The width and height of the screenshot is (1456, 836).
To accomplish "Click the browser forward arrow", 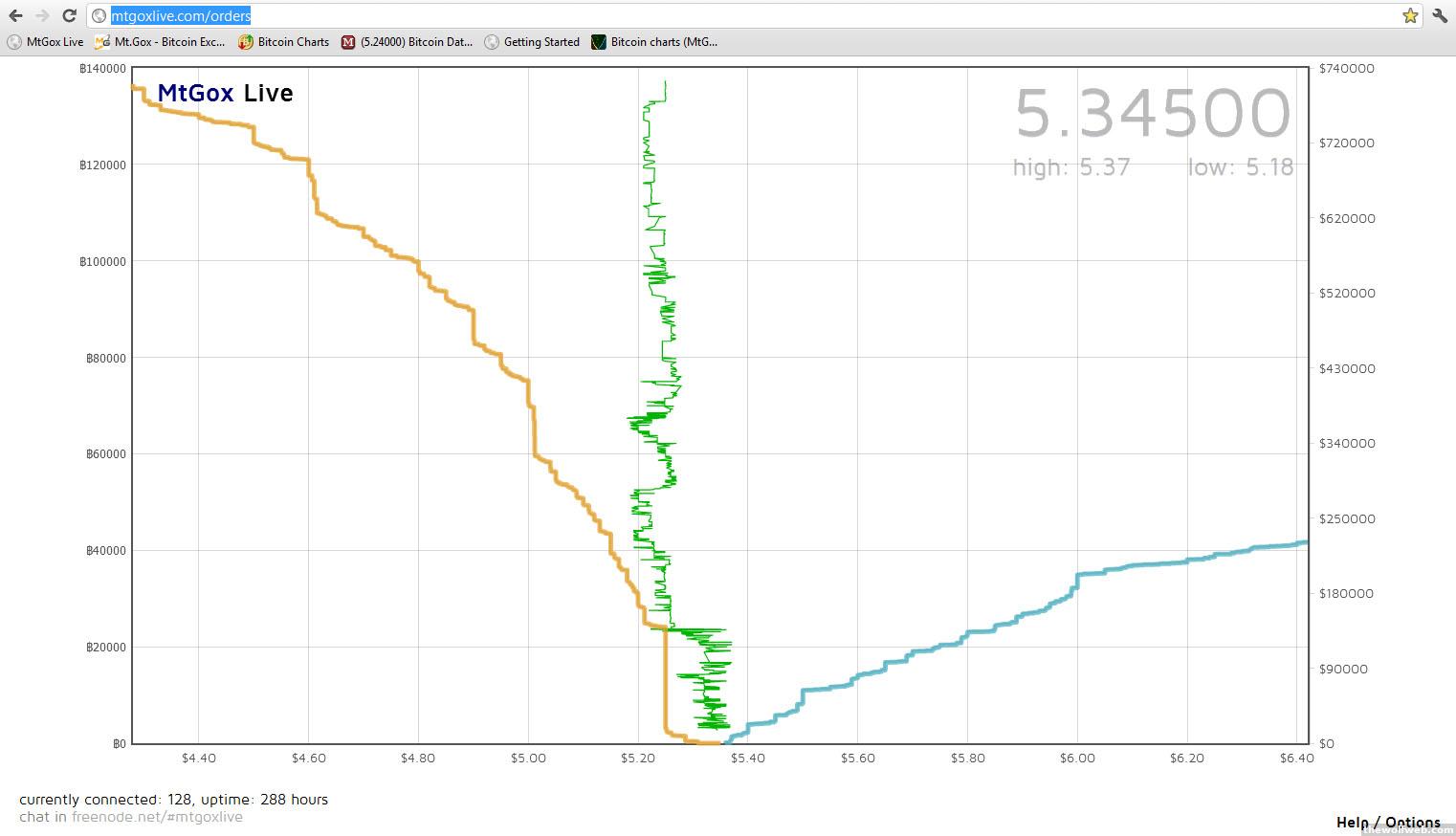I will point(42,15).
